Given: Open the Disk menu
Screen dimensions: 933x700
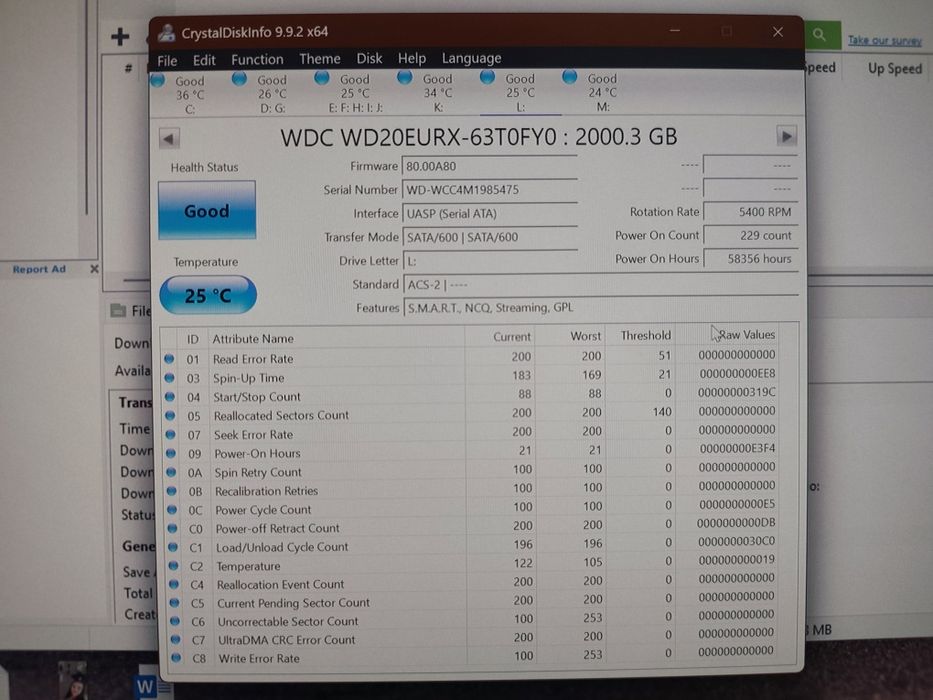Looking at the screenshot, I should 369,58.
